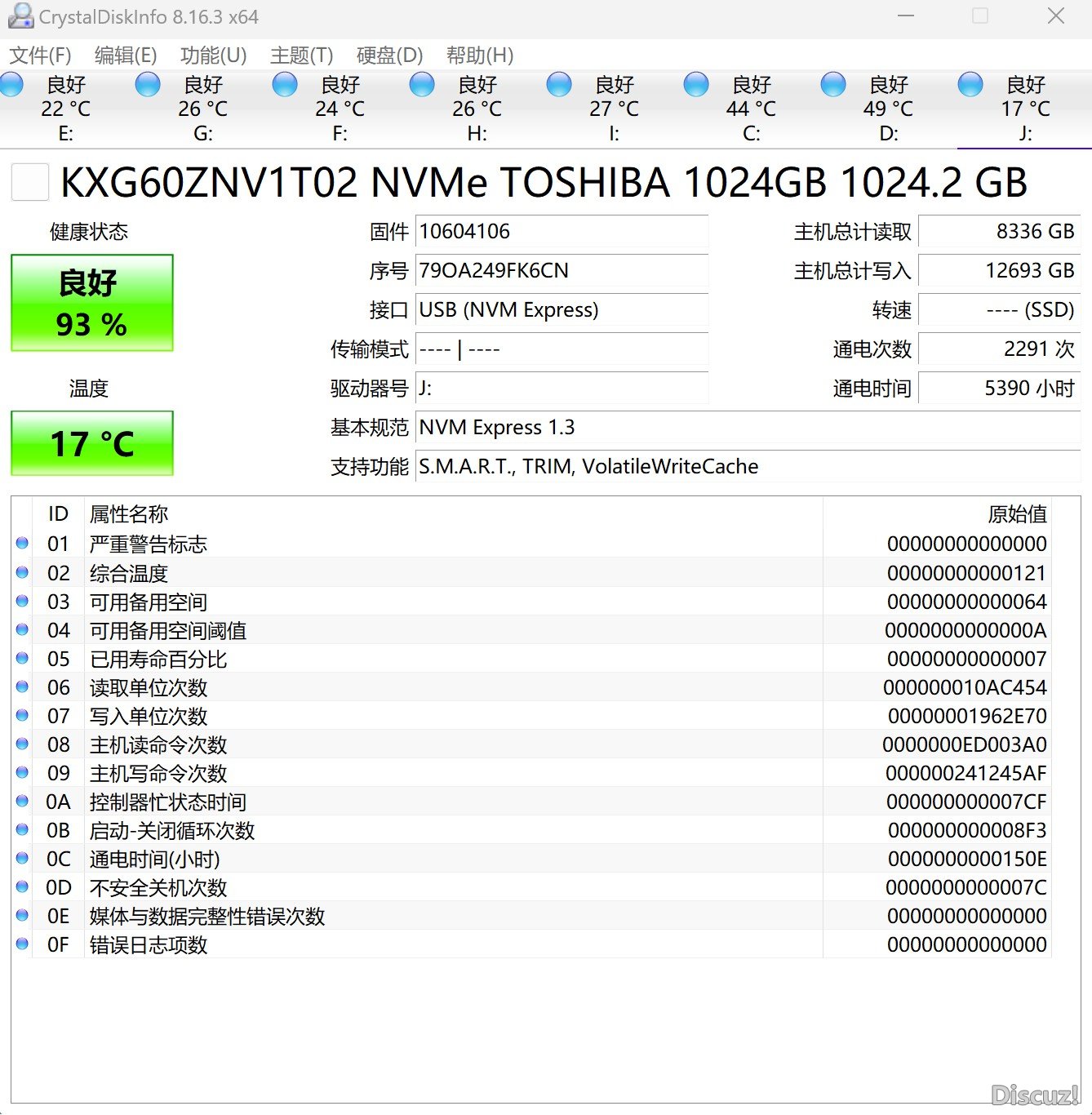
Task: Select the J: drive status icon
Action: (x=970, y=85)
